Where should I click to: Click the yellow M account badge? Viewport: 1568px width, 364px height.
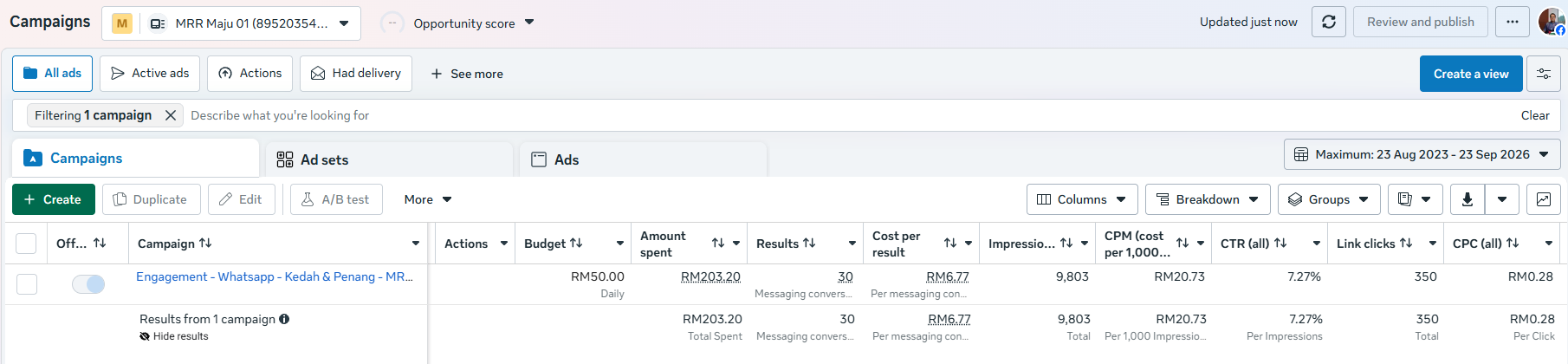[122, 23]
